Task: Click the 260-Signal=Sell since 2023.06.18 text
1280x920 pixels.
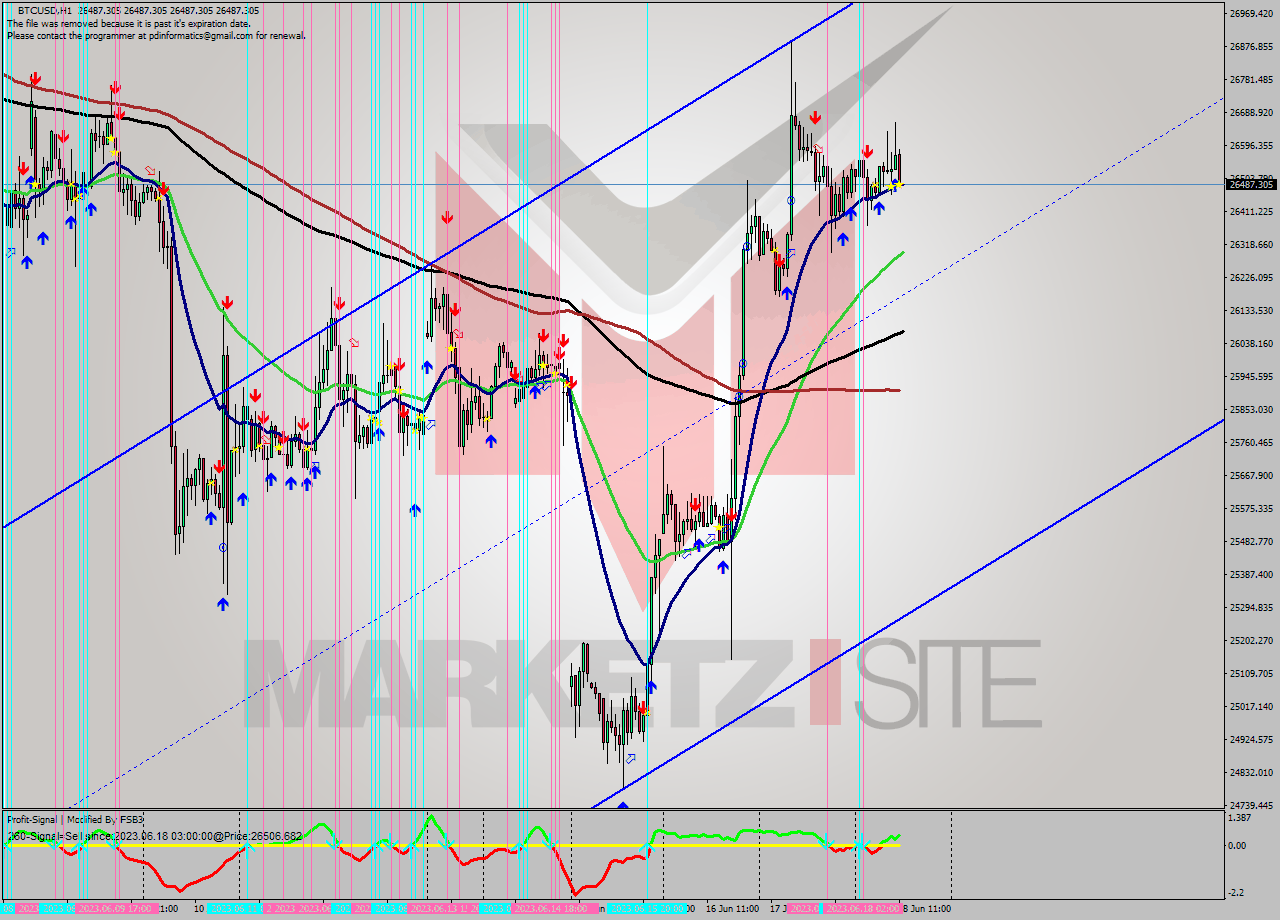Action: tap(154, 835)
